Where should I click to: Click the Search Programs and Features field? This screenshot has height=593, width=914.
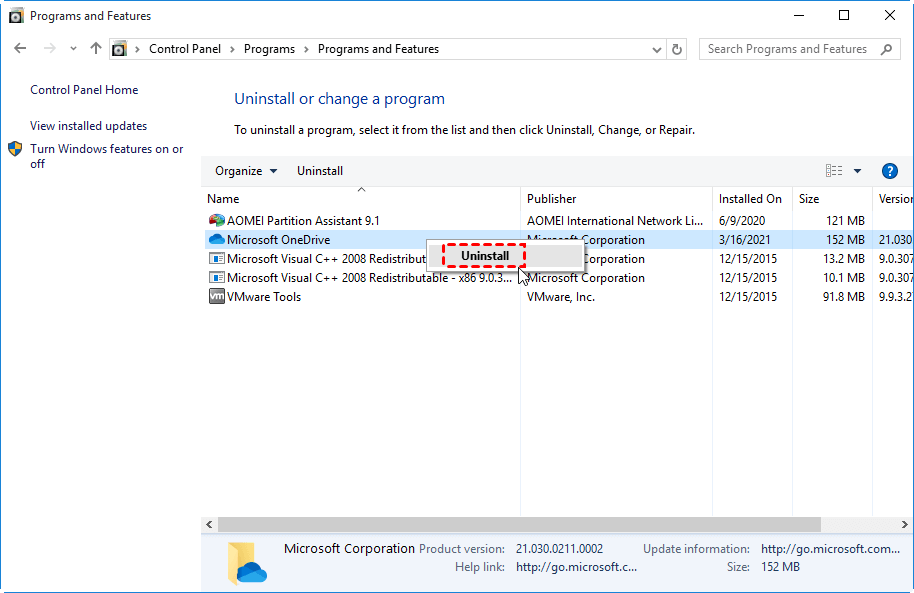[787, 49]
